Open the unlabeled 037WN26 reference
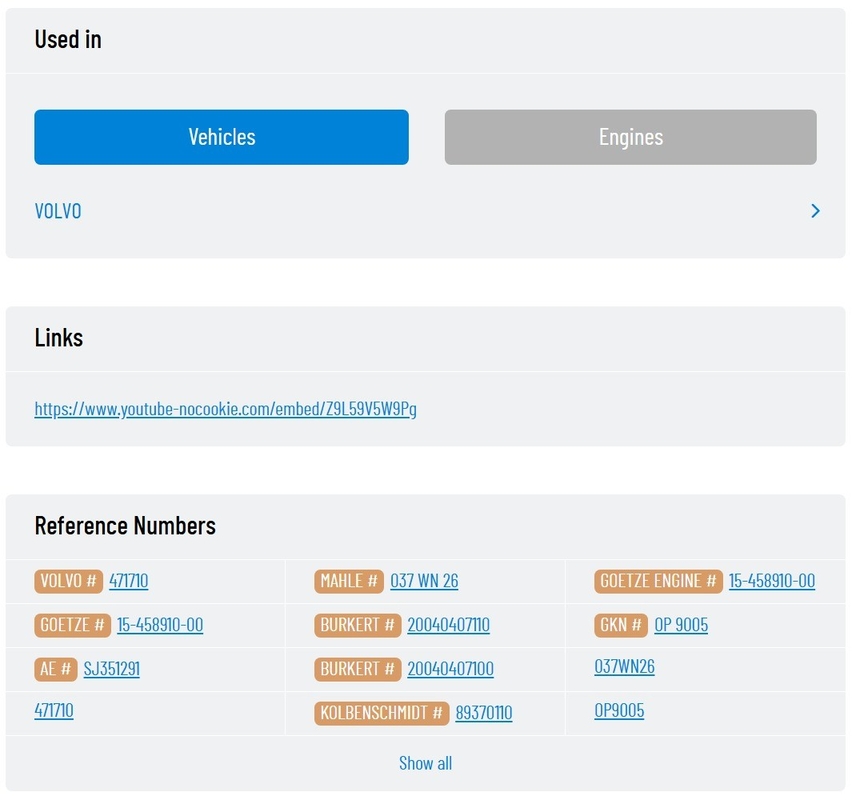 [624, 666]
